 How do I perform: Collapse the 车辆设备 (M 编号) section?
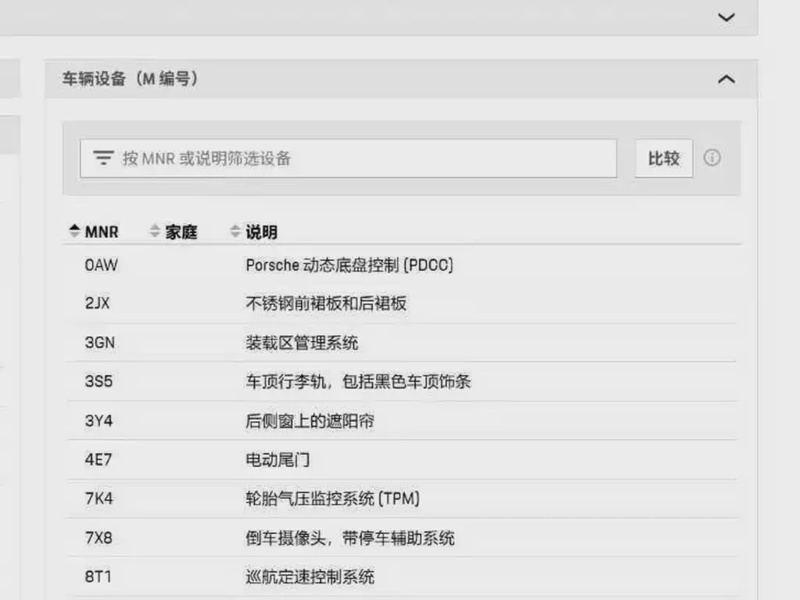click(x=726, y=79)
